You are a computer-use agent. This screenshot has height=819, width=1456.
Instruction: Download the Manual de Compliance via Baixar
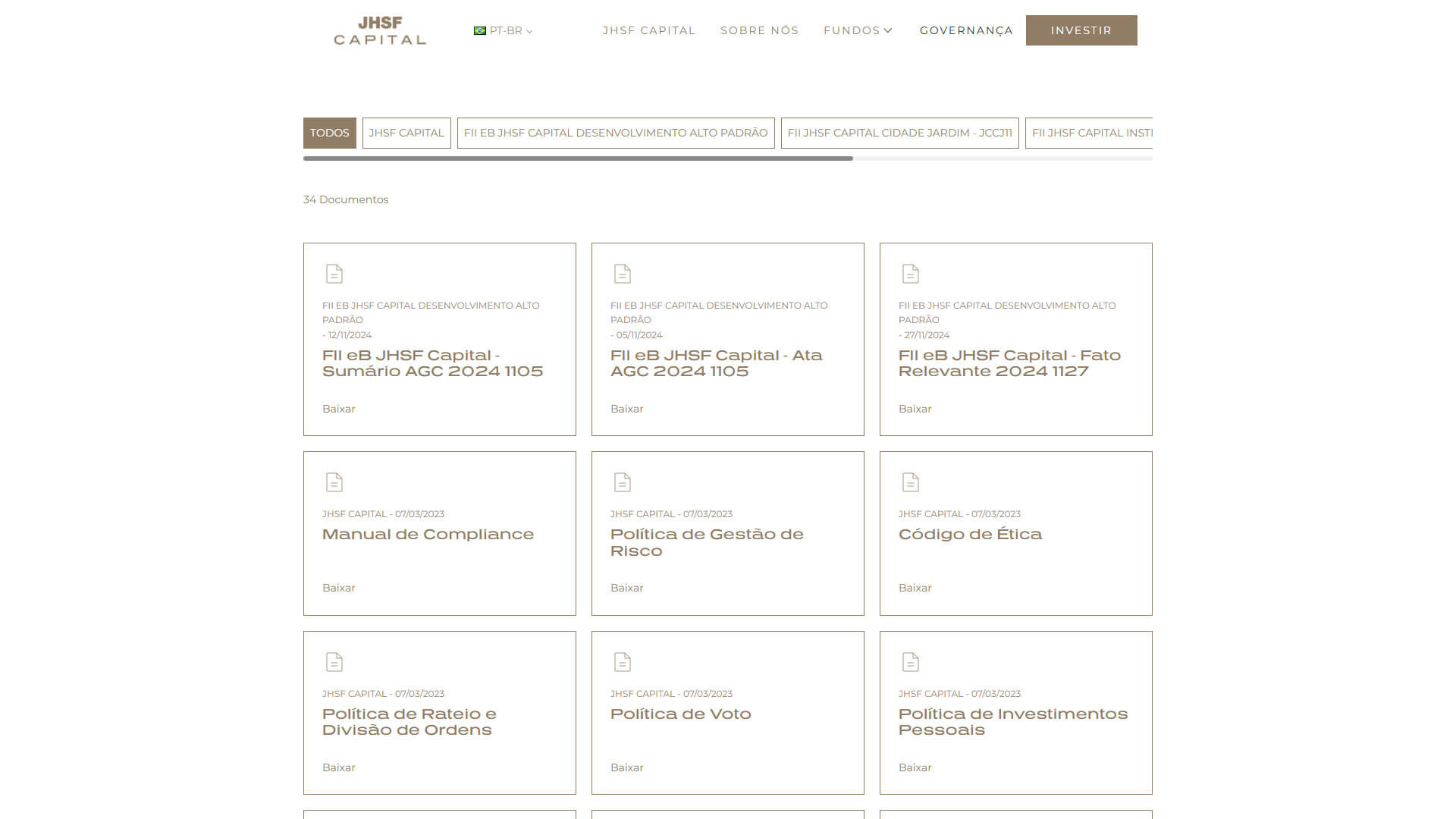338,588
